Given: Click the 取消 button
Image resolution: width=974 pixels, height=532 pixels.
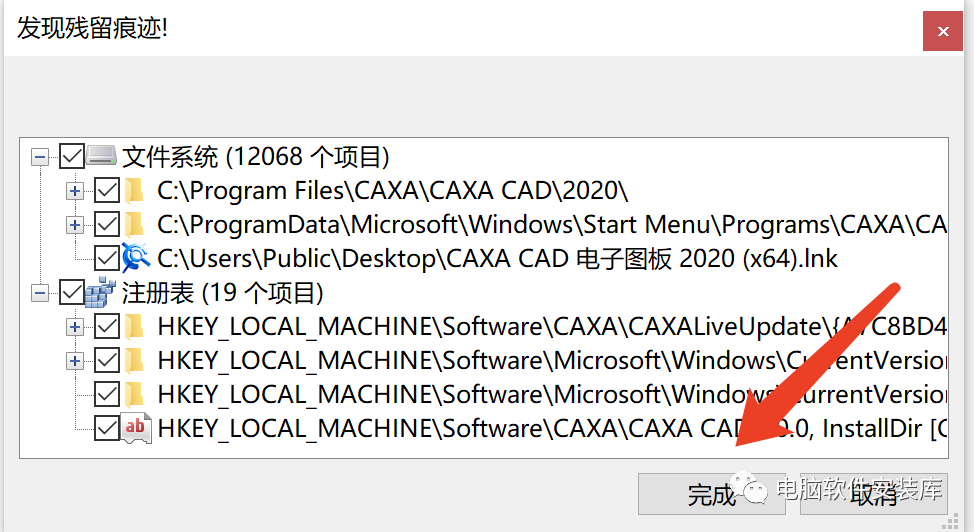Looking at the screenshot, I should click(x=874, y=494).
